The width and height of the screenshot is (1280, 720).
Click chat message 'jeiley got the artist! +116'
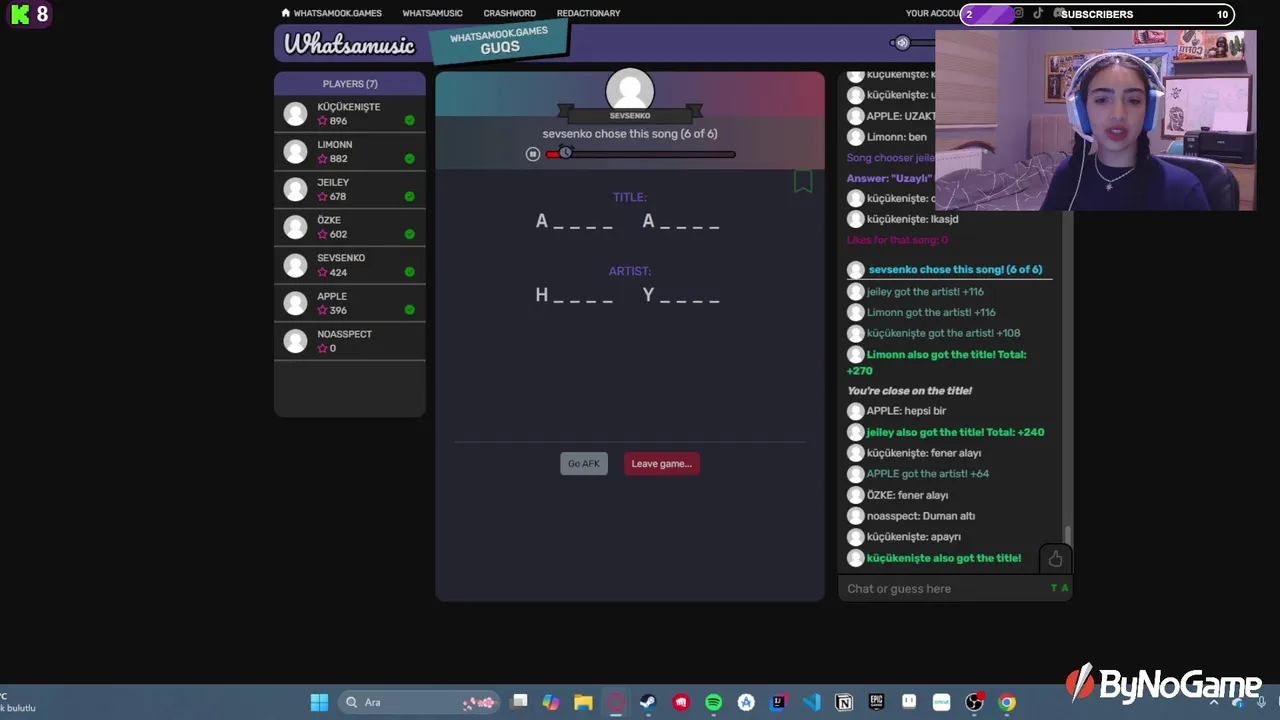click(925, 292)
